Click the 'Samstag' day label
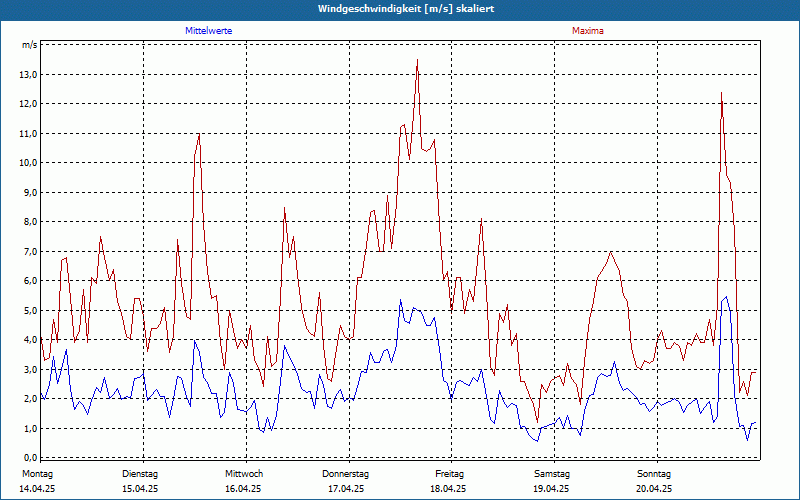Image resolution: width=800 pixels, height=500 pixels. coord(552,474)
